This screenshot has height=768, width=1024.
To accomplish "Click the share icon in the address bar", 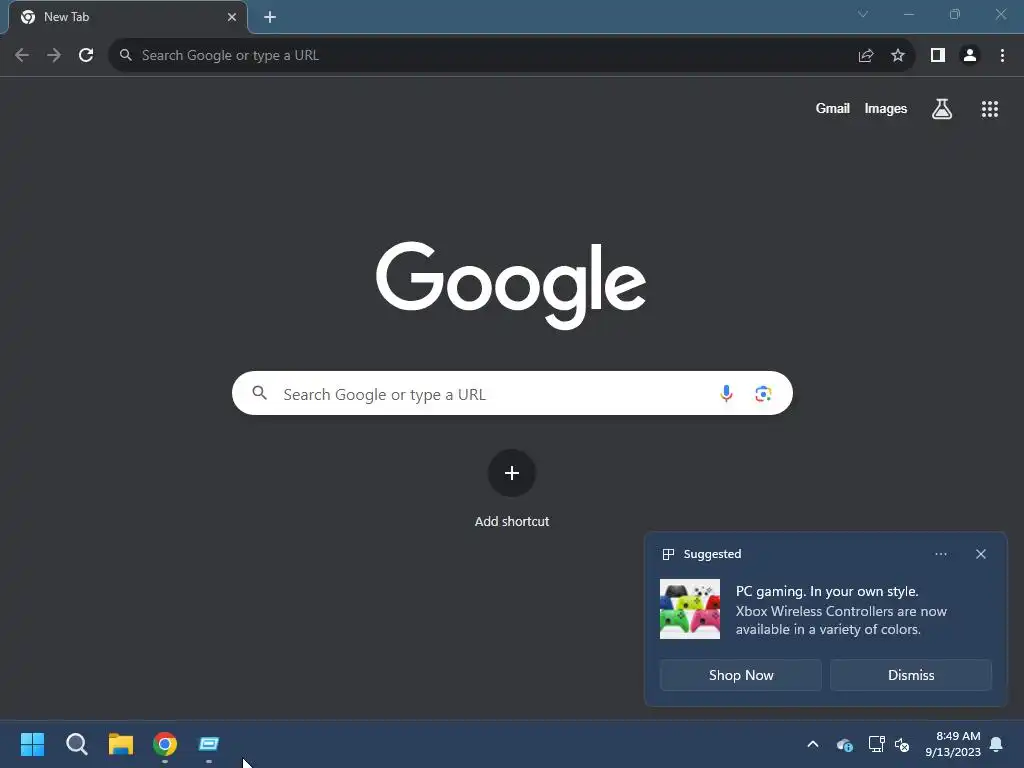I will click(866, 56).
